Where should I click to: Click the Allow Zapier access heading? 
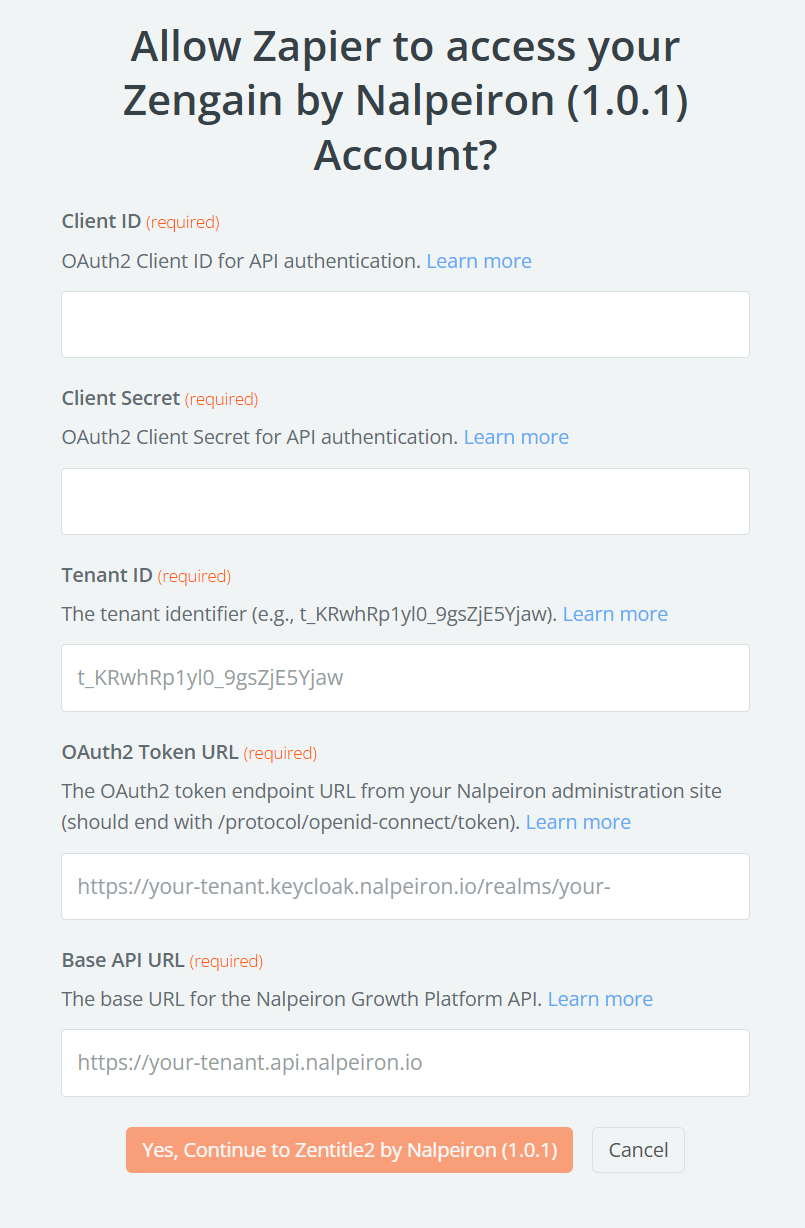pos(405,101)
